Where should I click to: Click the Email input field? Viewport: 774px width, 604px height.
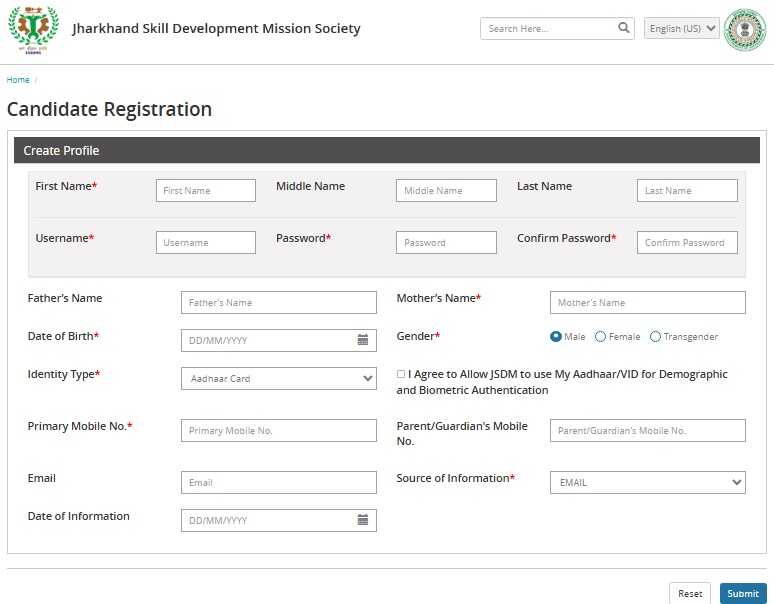[x=278, y=482]
